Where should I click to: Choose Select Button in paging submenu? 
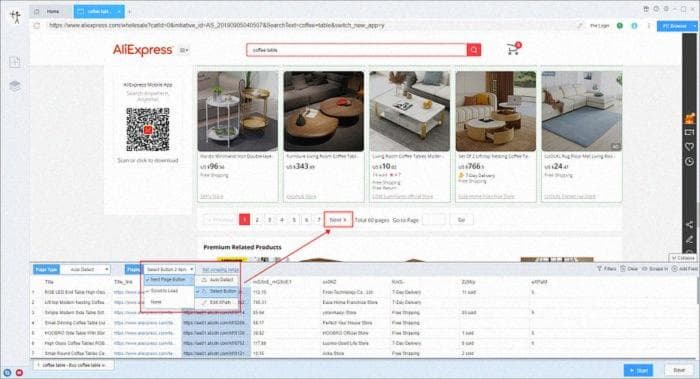[217, 291]
